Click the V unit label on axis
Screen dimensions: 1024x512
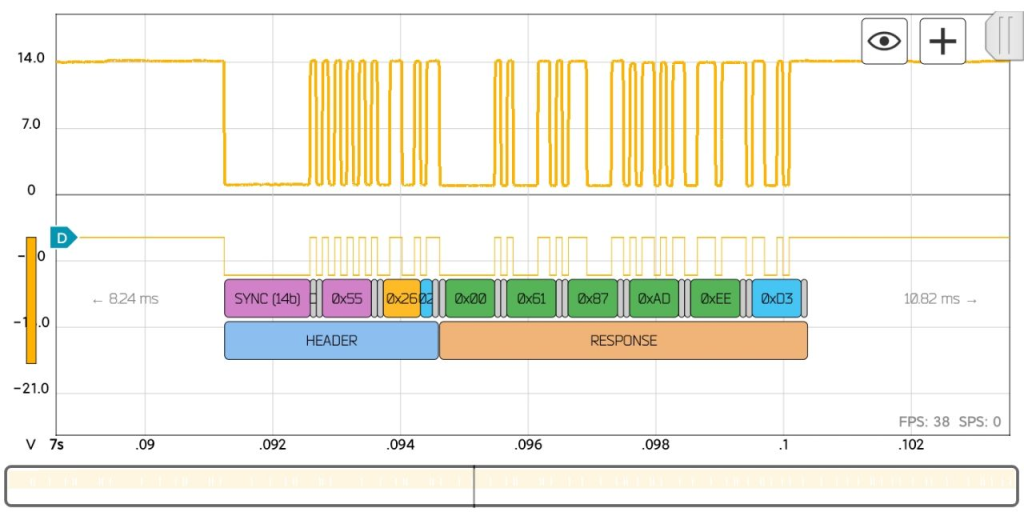[x=31, y=443]
